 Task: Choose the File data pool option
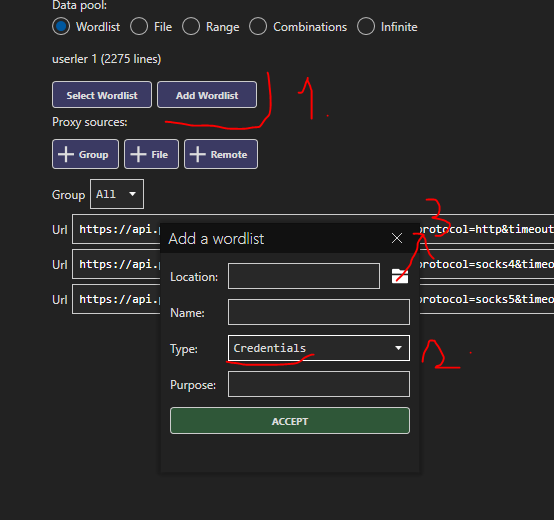tap(139, 26)
